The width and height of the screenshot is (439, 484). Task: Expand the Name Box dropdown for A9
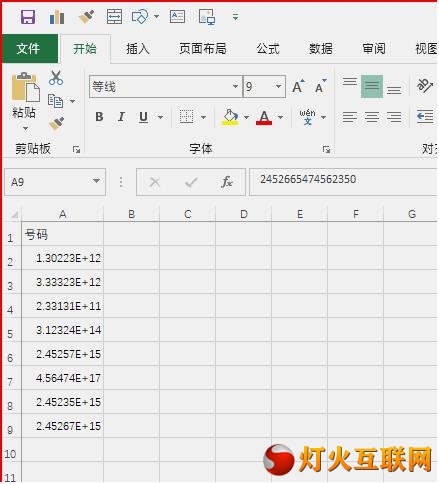(x=96, y=181)
